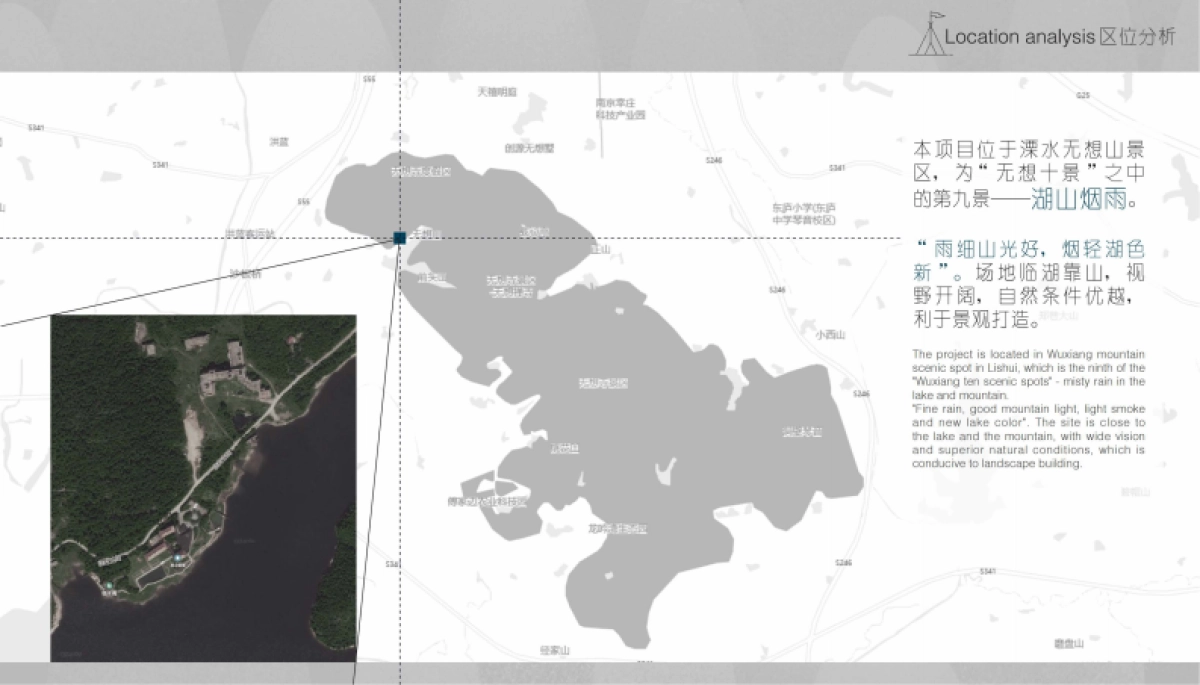Click the dark blue site marker square

[x=398, y=238]
